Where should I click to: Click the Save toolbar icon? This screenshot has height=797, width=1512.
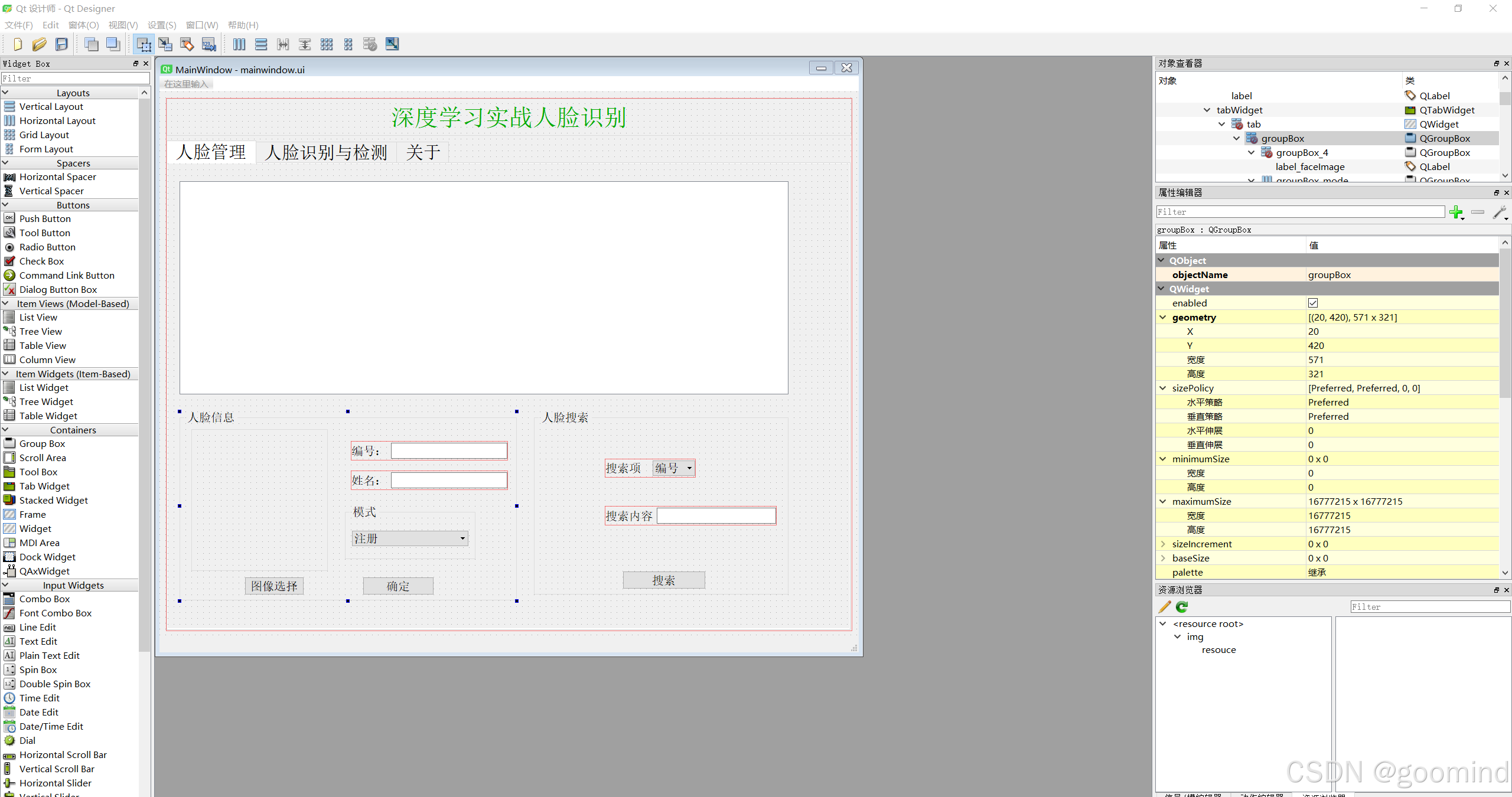pos(62,44)
